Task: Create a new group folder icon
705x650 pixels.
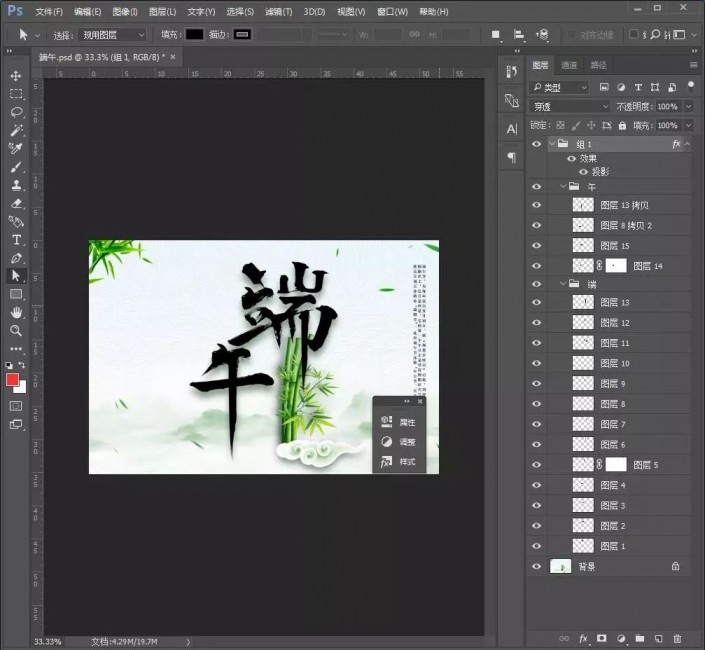Action: [639, 638]
